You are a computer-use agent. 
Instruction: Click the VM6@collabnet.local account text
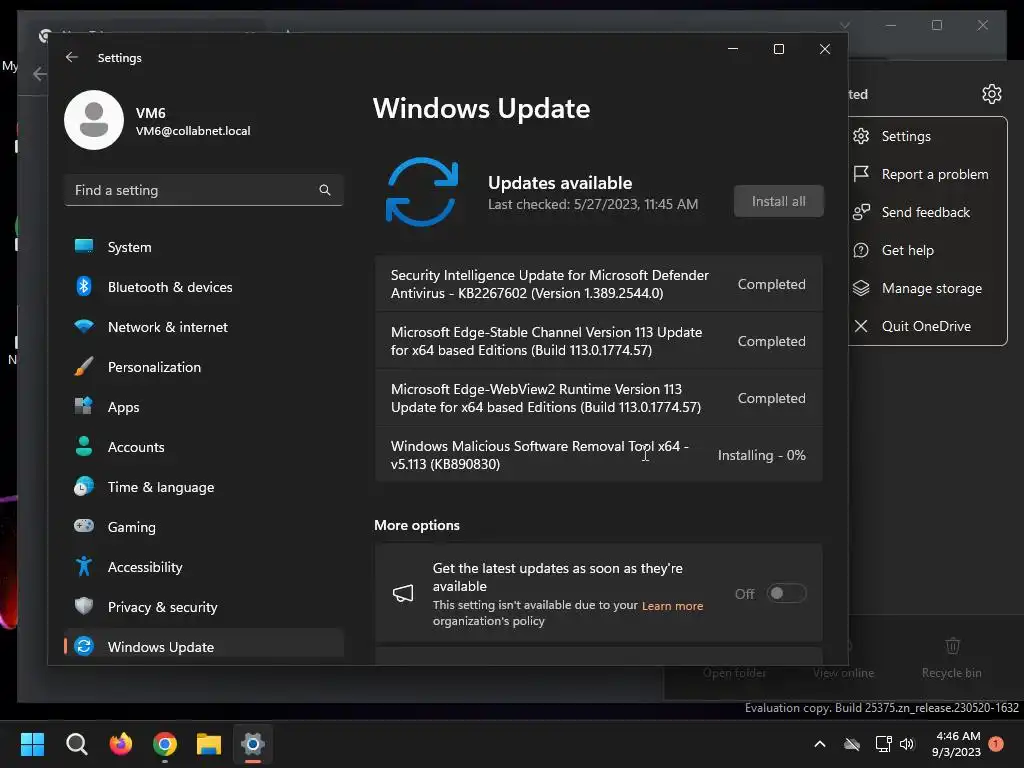tap(193, 131)
